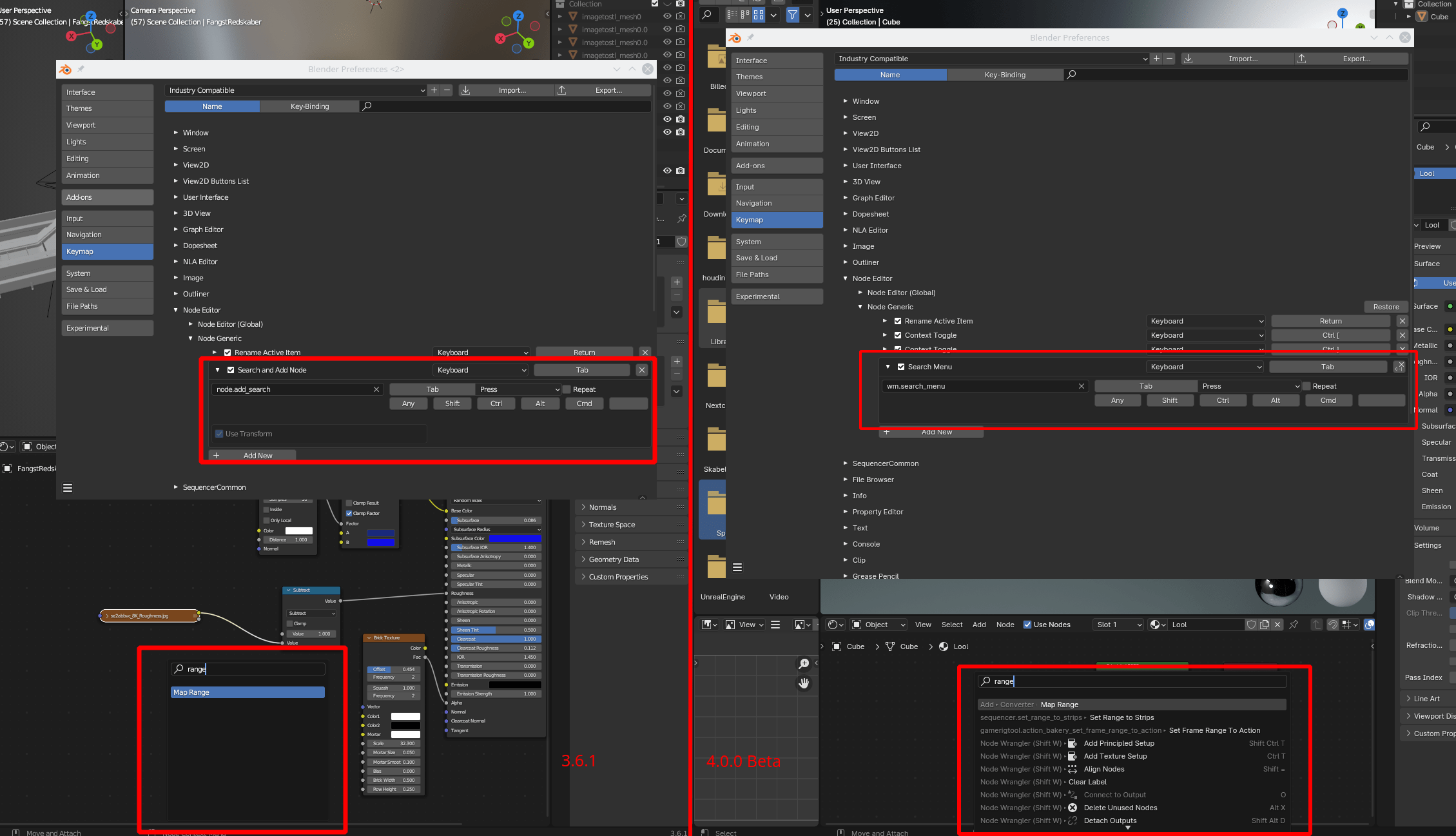1456x836 pixels.
Task: Adjust the Subsurface IOR slider
Action: pos(496,547)
